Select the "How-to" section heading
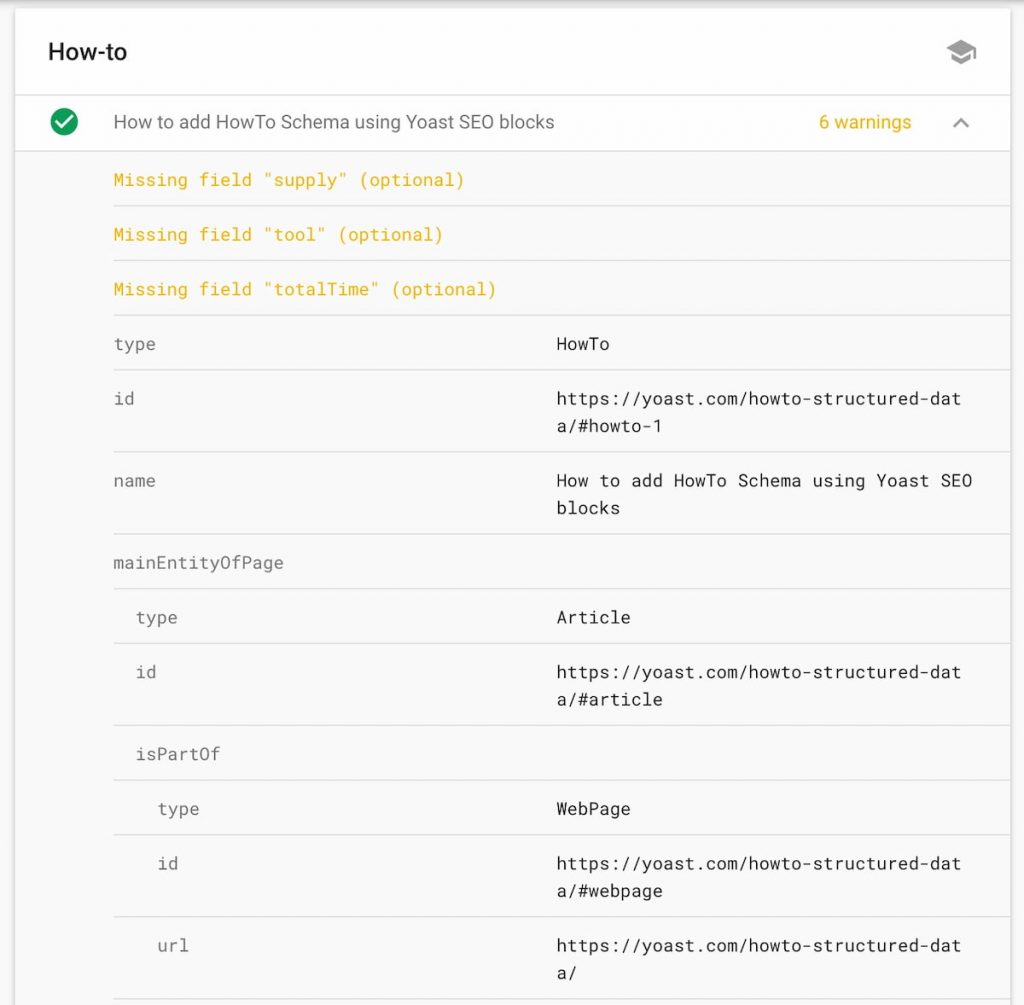The height and width of the screenshot is (1005, 1024). pos(88,52)
